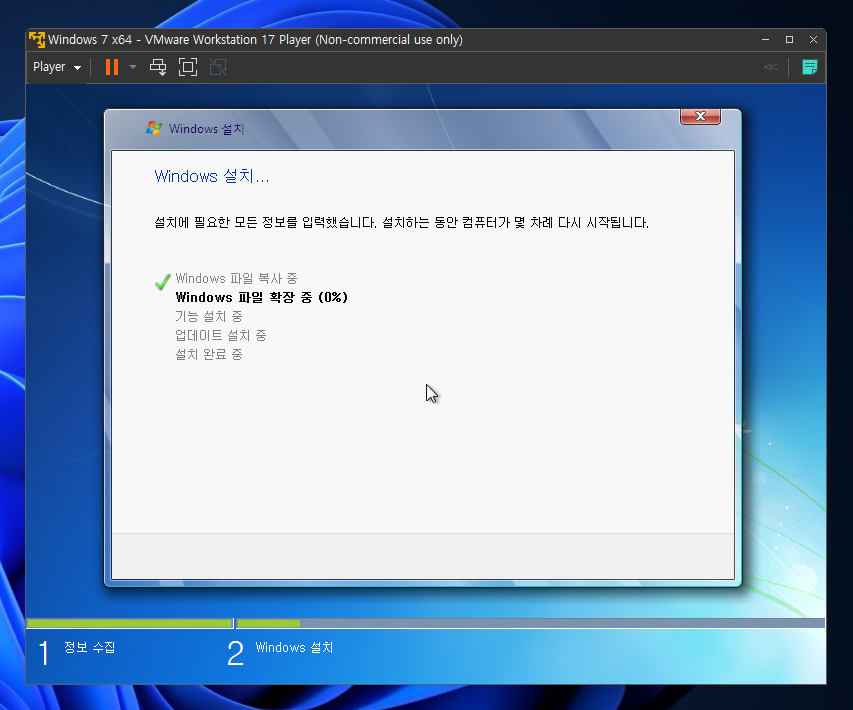
Task: Open the Player menu
Action: tap(57, 67)
